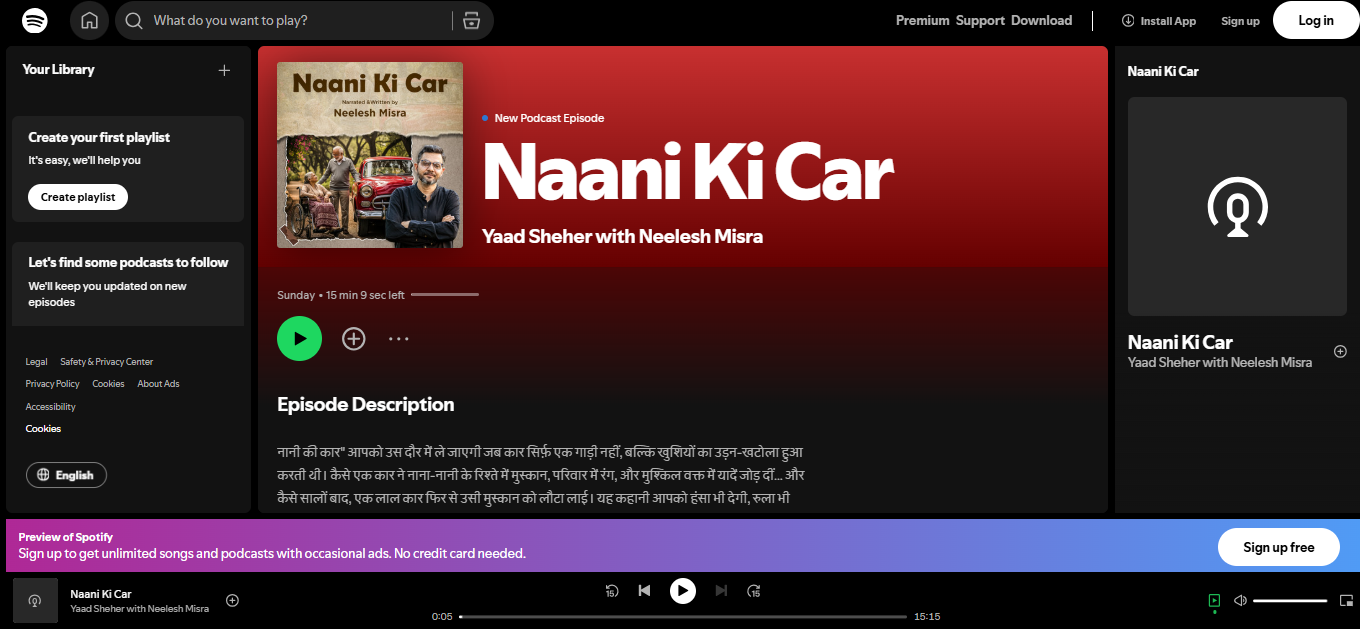Open the Accessibility link
1360x629 pixels.
pyautogui.click(x=50, y=407)
